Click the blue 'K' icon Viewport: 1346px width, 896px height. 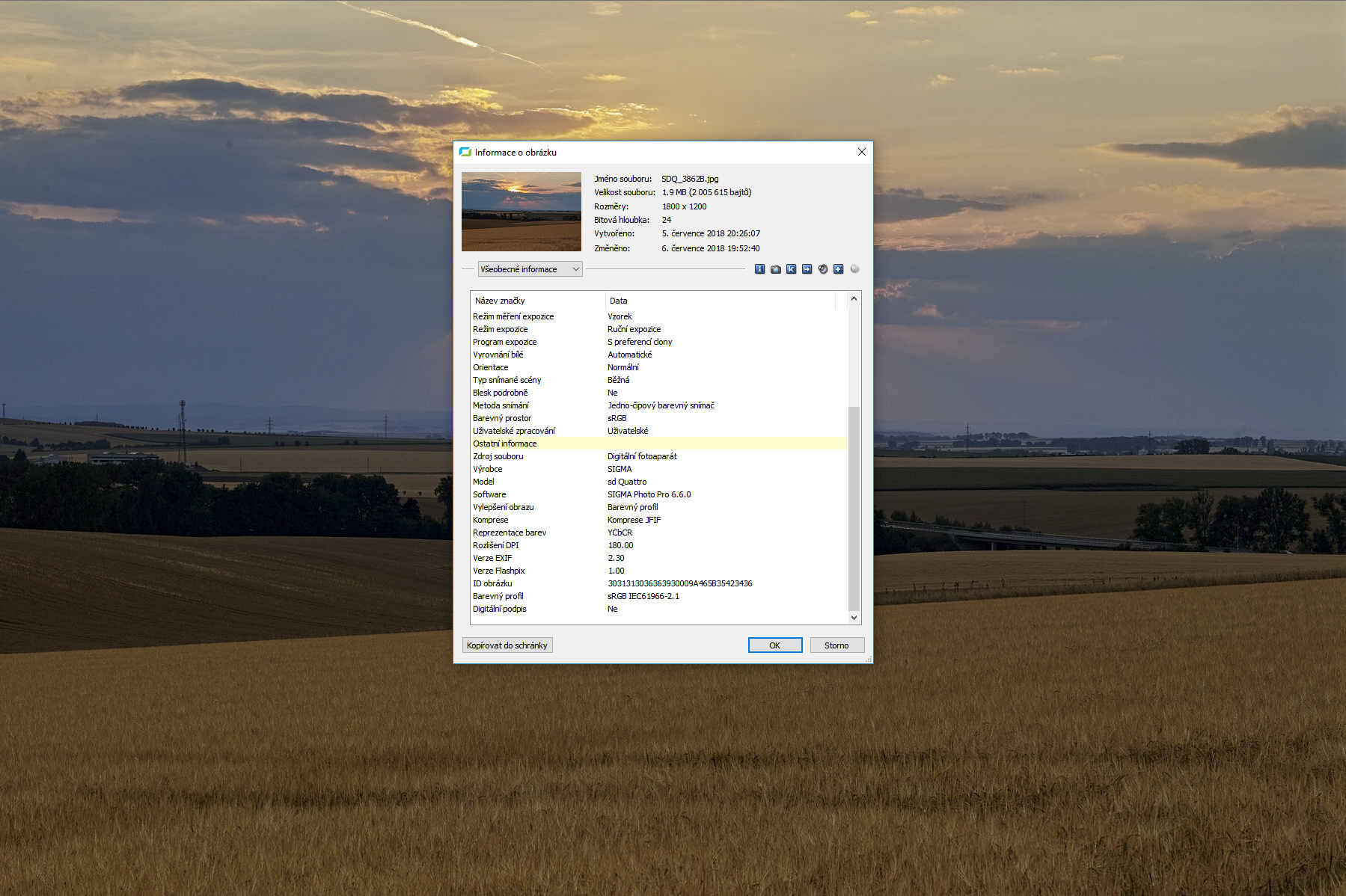pyautogui.click(x=791, y=269)
